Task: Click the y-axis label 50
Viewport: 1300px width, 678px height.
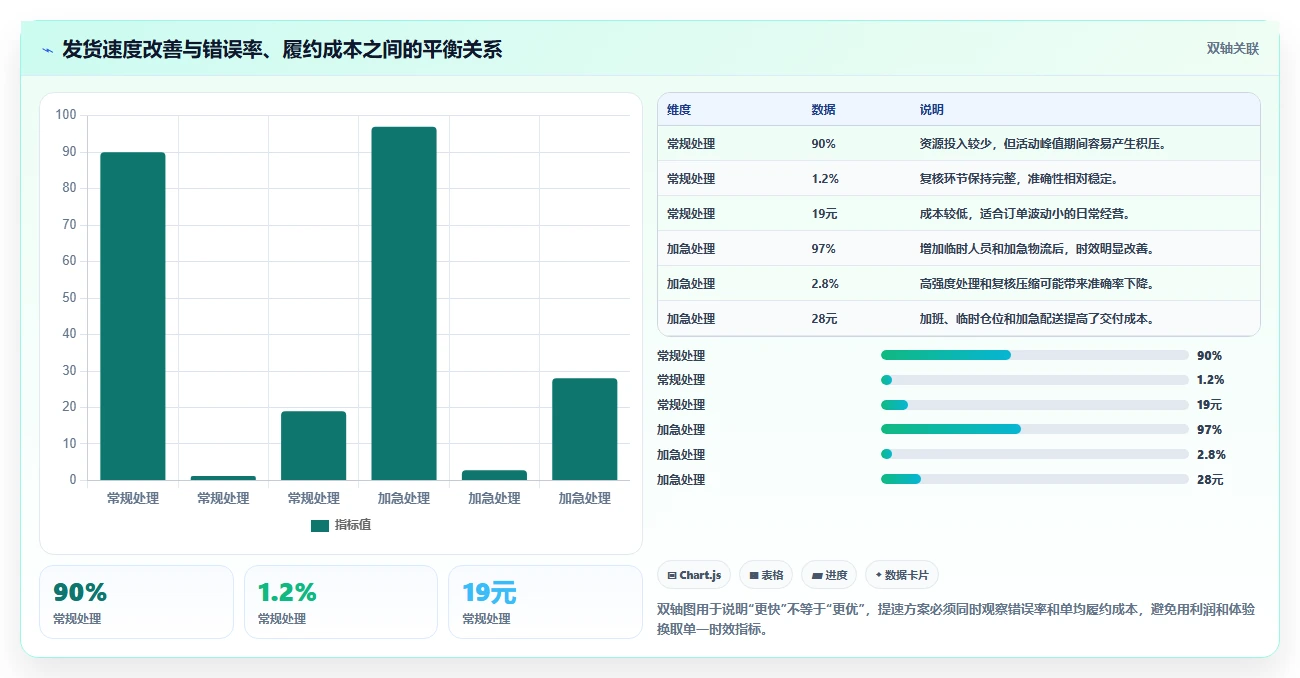Action: 69,298
